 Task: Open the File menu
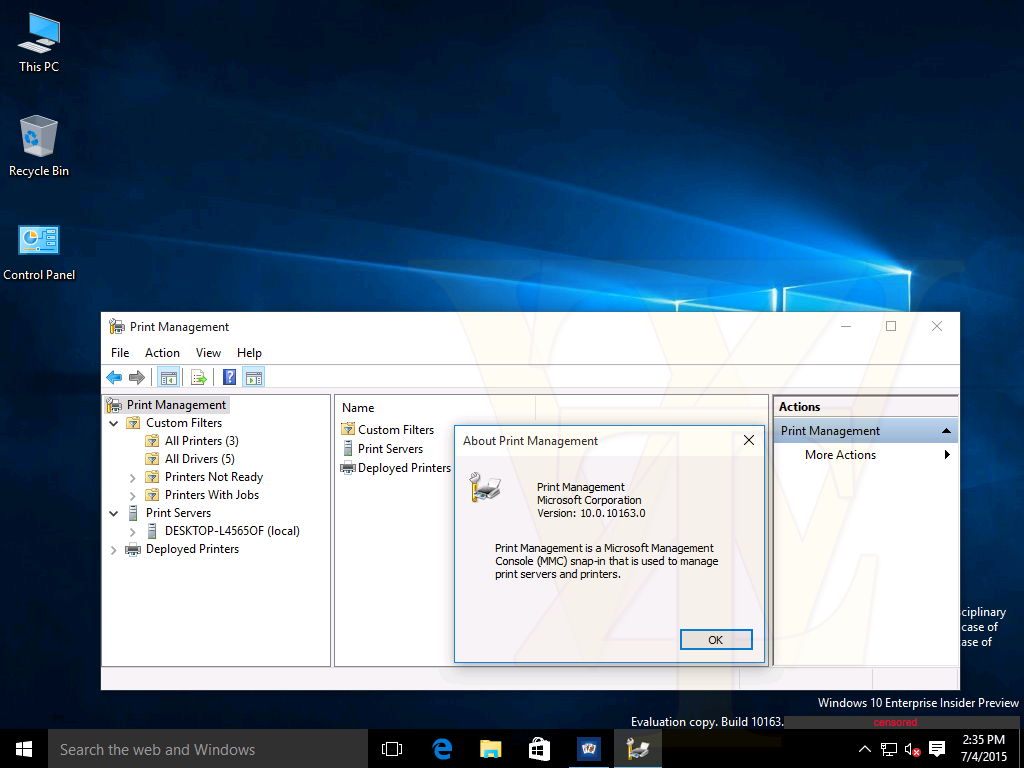coord(120,353)
